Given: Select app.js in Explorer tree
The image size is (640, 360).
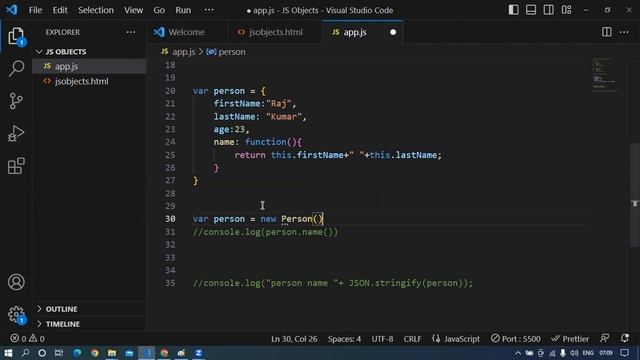Looking at the screenshot, I should [89, 66].
